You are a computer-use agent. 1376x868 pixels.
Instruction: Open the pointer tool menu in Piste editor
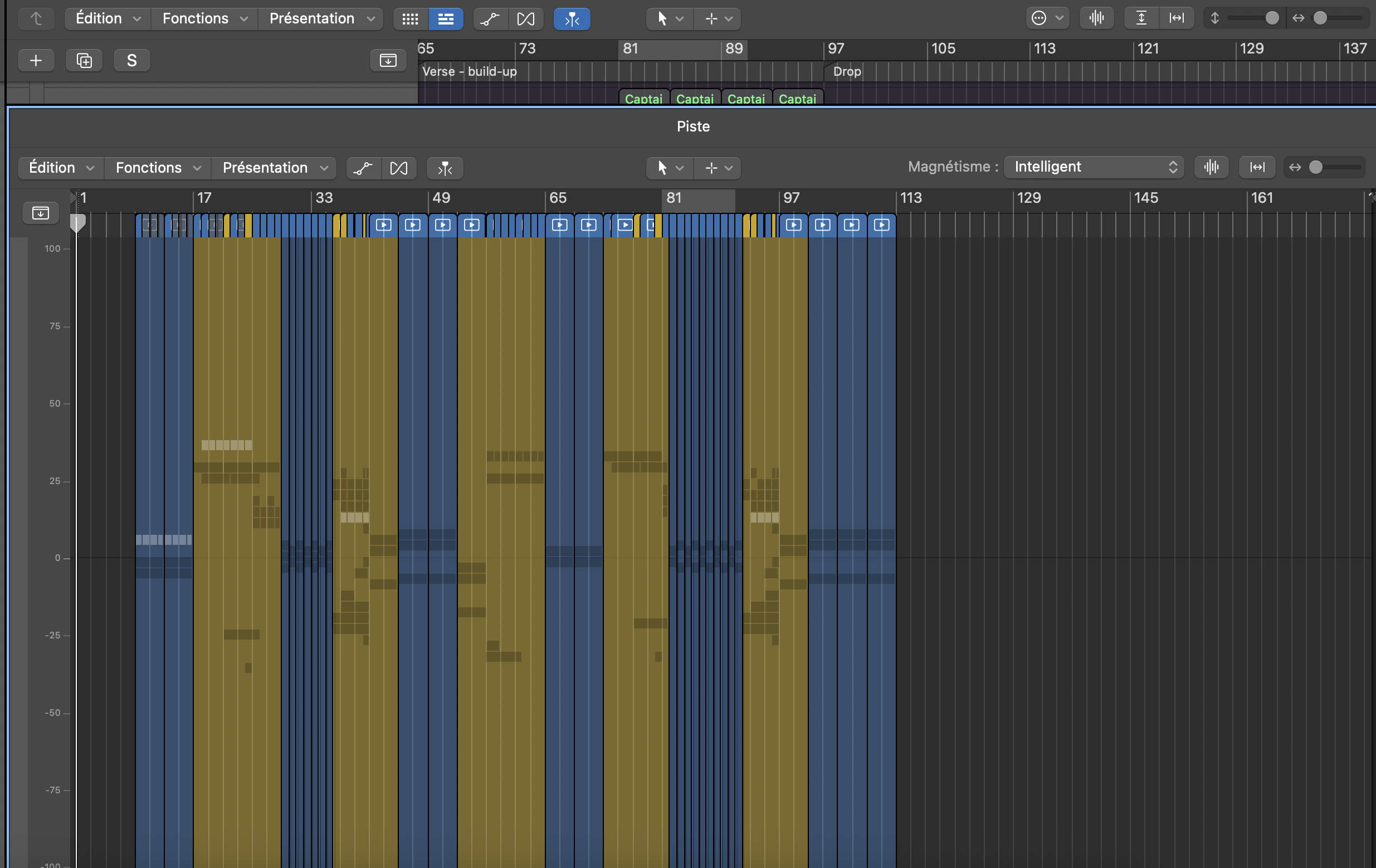[669, 168]
